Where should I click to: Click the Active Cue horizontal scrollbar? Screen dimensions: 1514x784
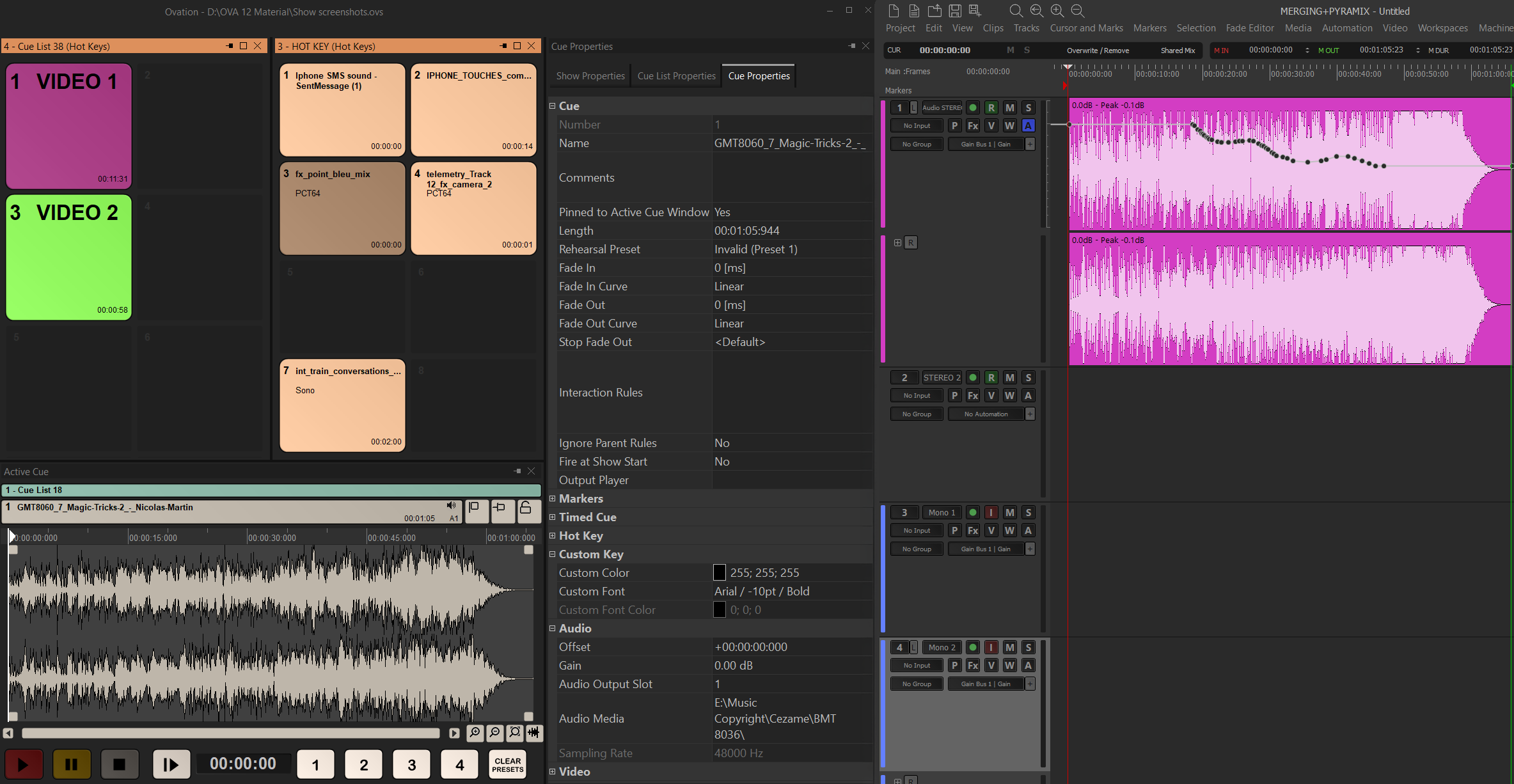pos(230,733)
